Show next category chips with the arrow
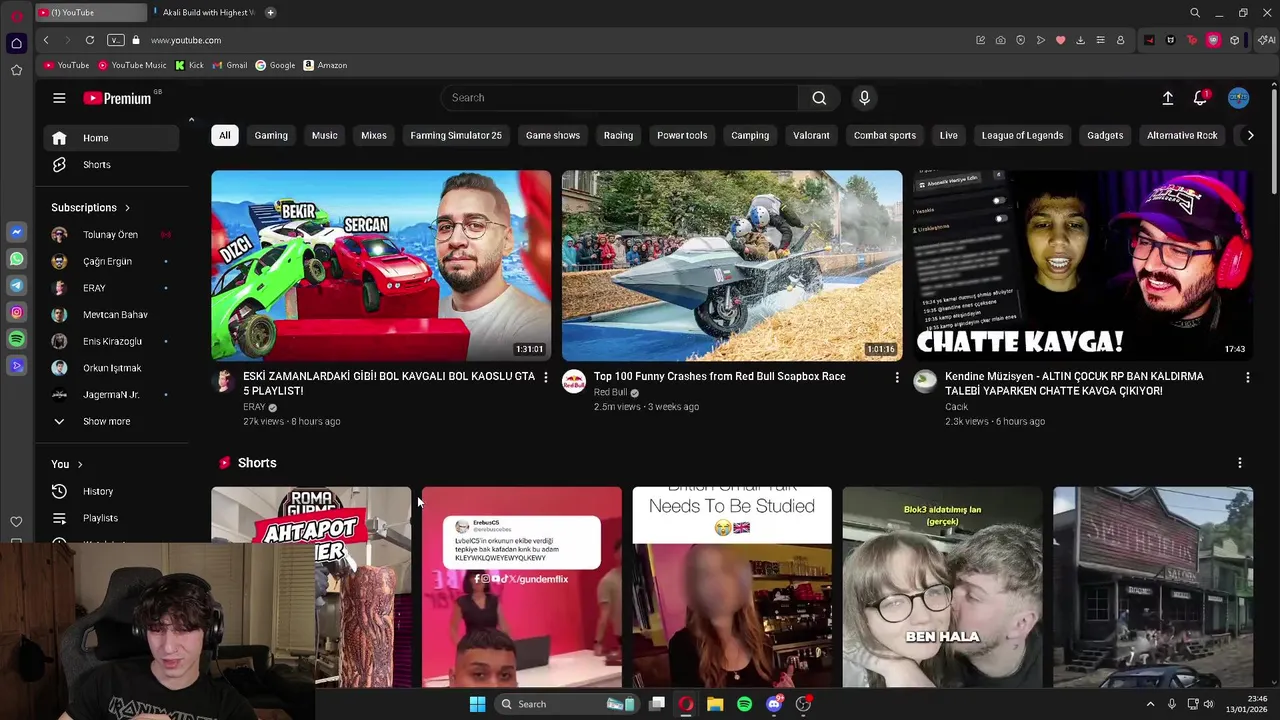 click(x=1249, y=135)
